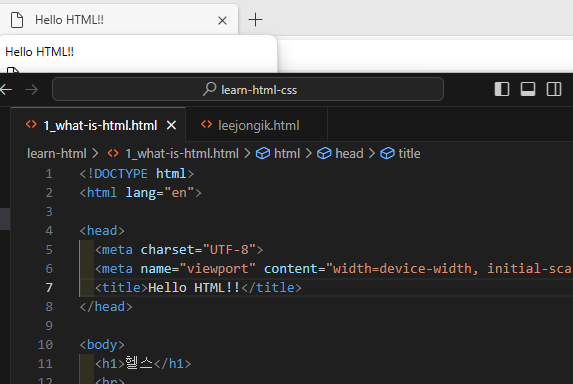Click chevron between html and head breadcrumbs

tap(308, 153)
